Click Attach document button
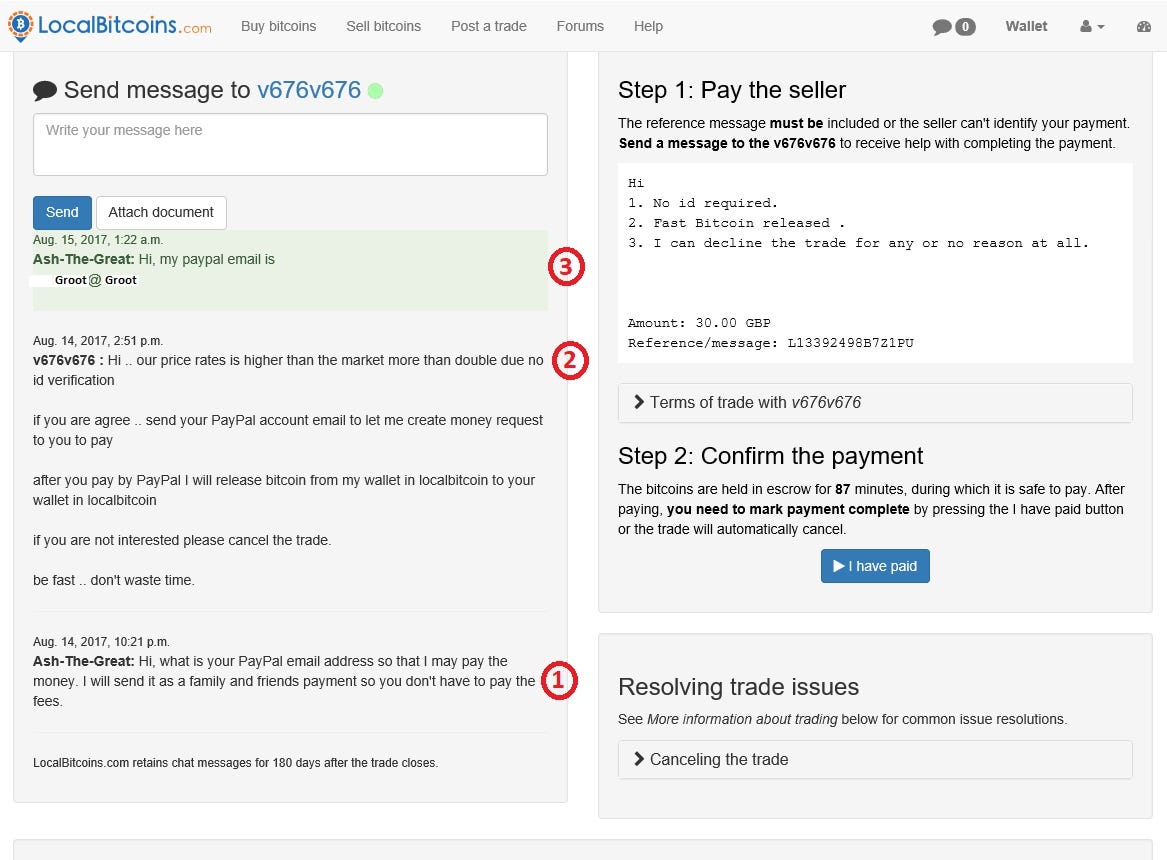The height and width of the screenshot is (860, 1167). coord(161,212)
